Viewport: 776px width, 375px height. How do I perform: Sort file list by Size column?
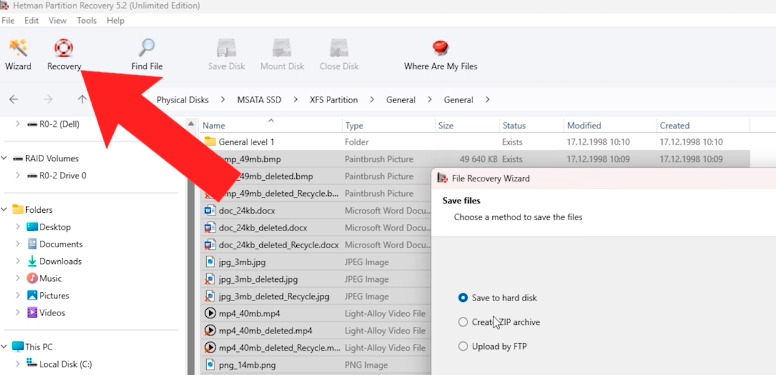click(467, 126)
